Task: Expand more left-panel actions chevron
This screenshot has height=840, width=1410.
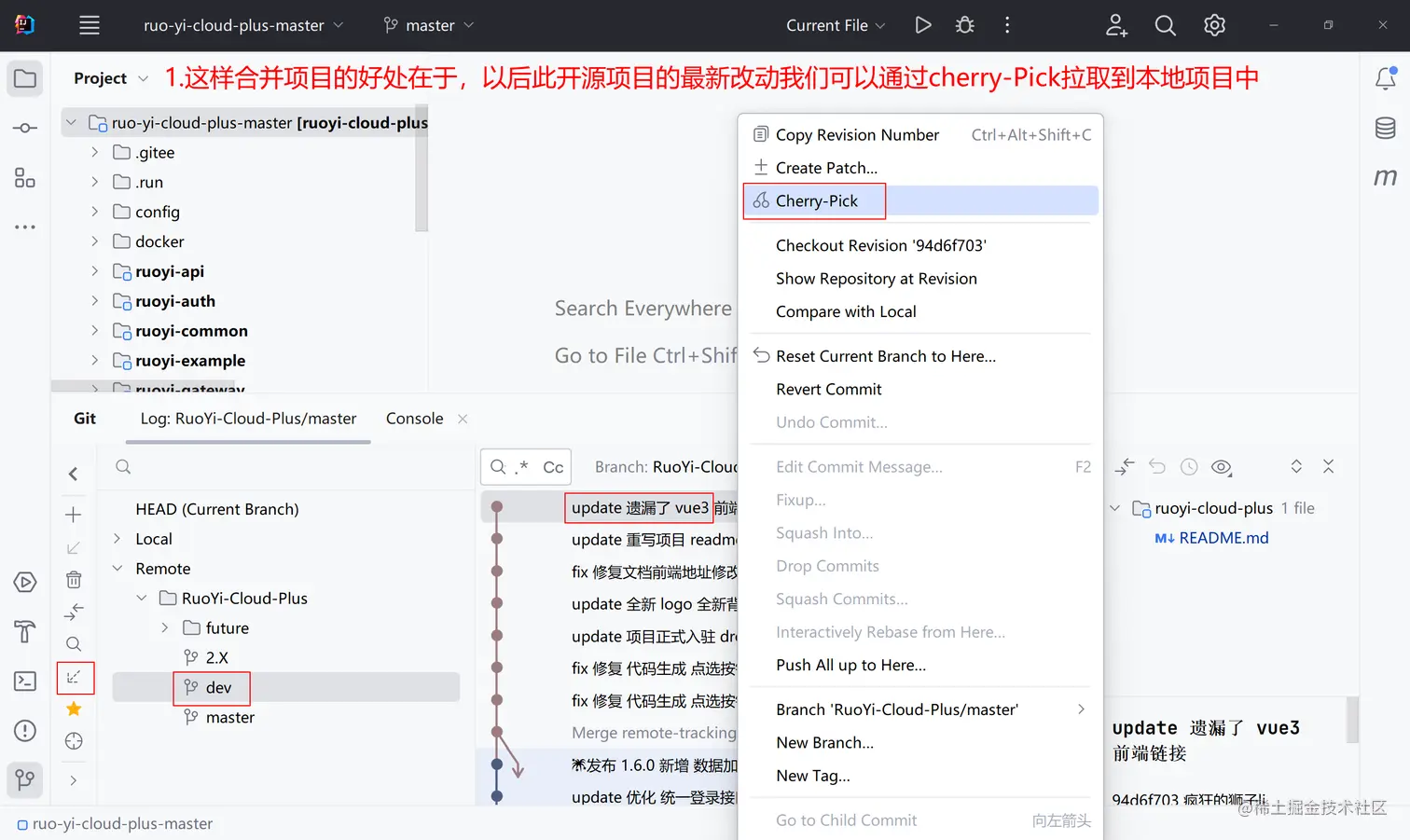Action: click(74, 781)
